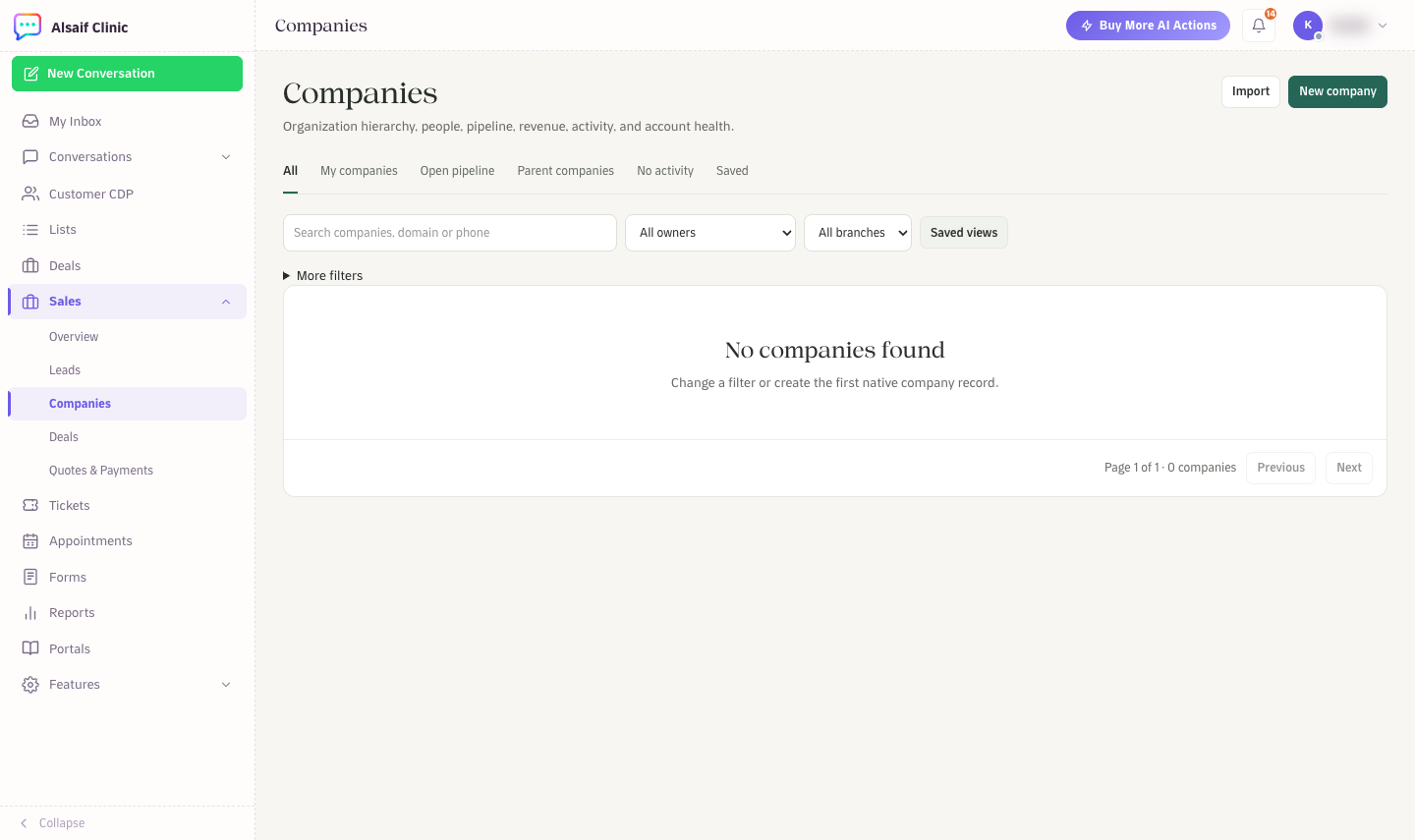
Task: Click the Forms document icon
Action: click(x=30, y=577)
